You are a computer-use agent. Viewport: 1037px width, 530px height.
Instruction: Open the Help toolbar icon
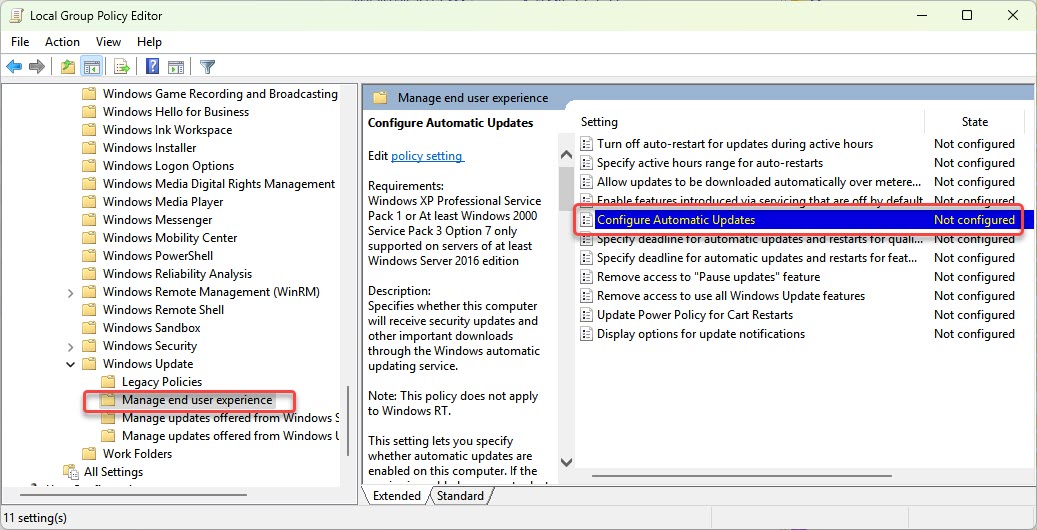[x=153, y=67]
